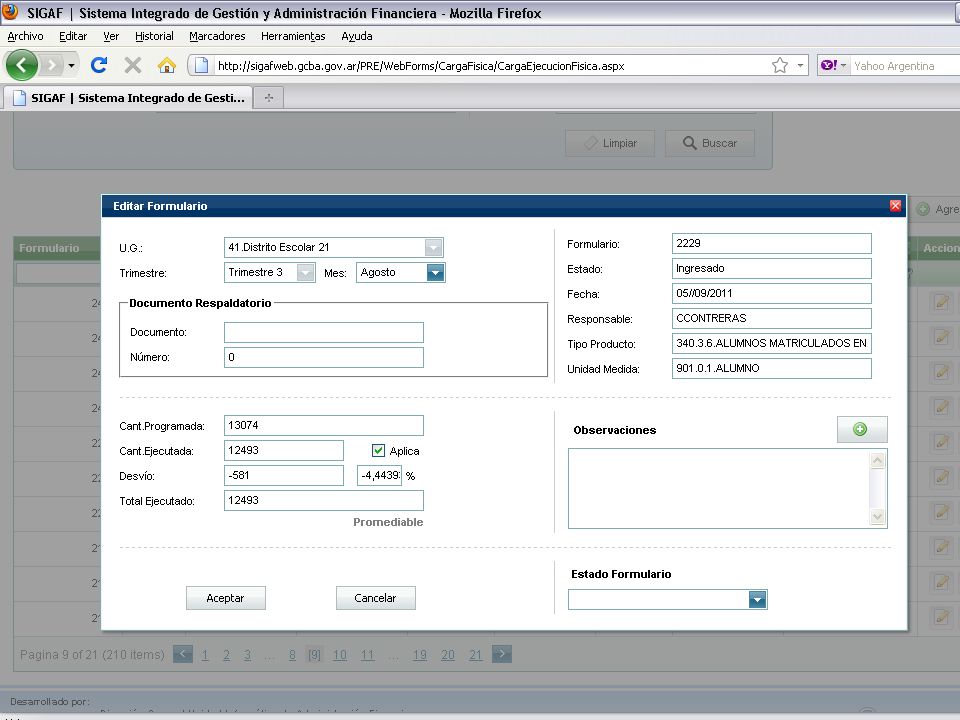Click the Documento text field
This screenshot has height=720, width=960.
323,332
